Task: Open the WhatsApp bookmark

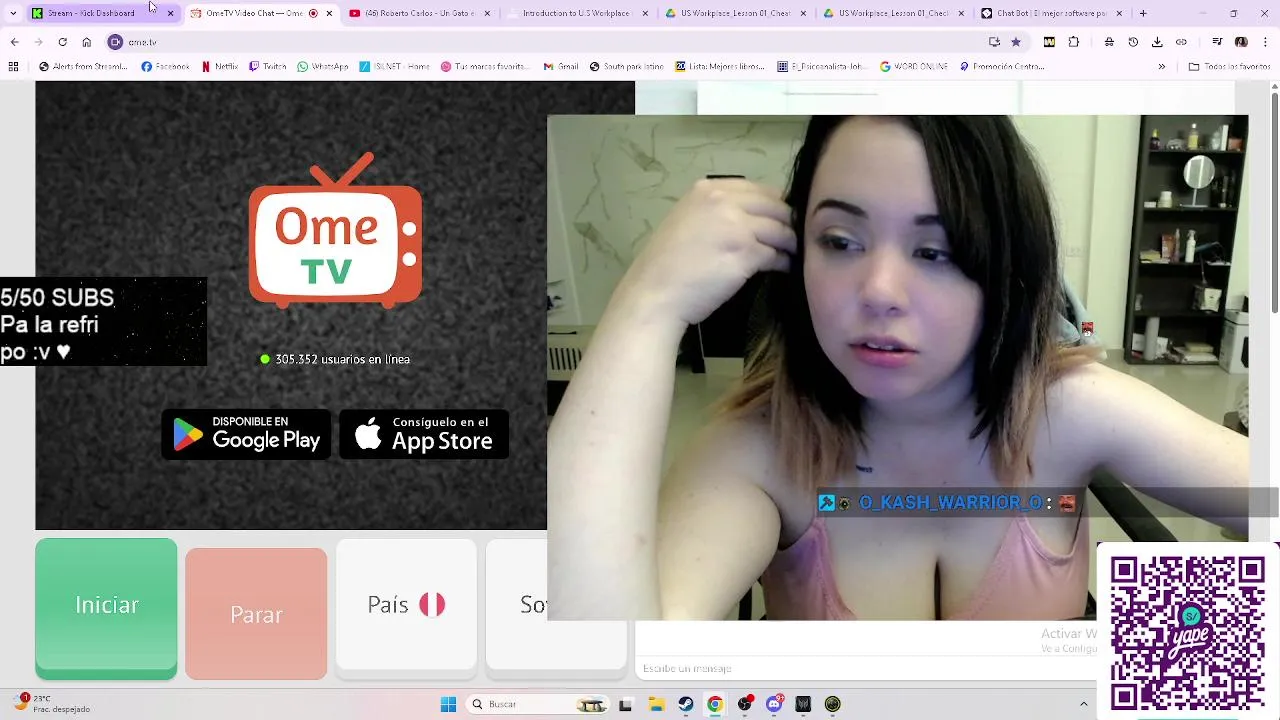Action: 323,67
